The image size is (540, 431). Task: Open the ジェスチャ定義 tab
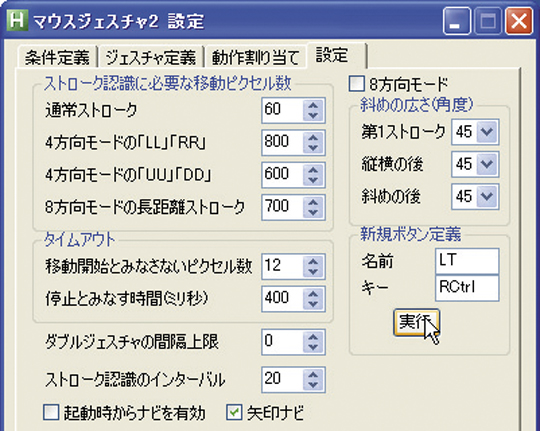click(x=151, y=57)
